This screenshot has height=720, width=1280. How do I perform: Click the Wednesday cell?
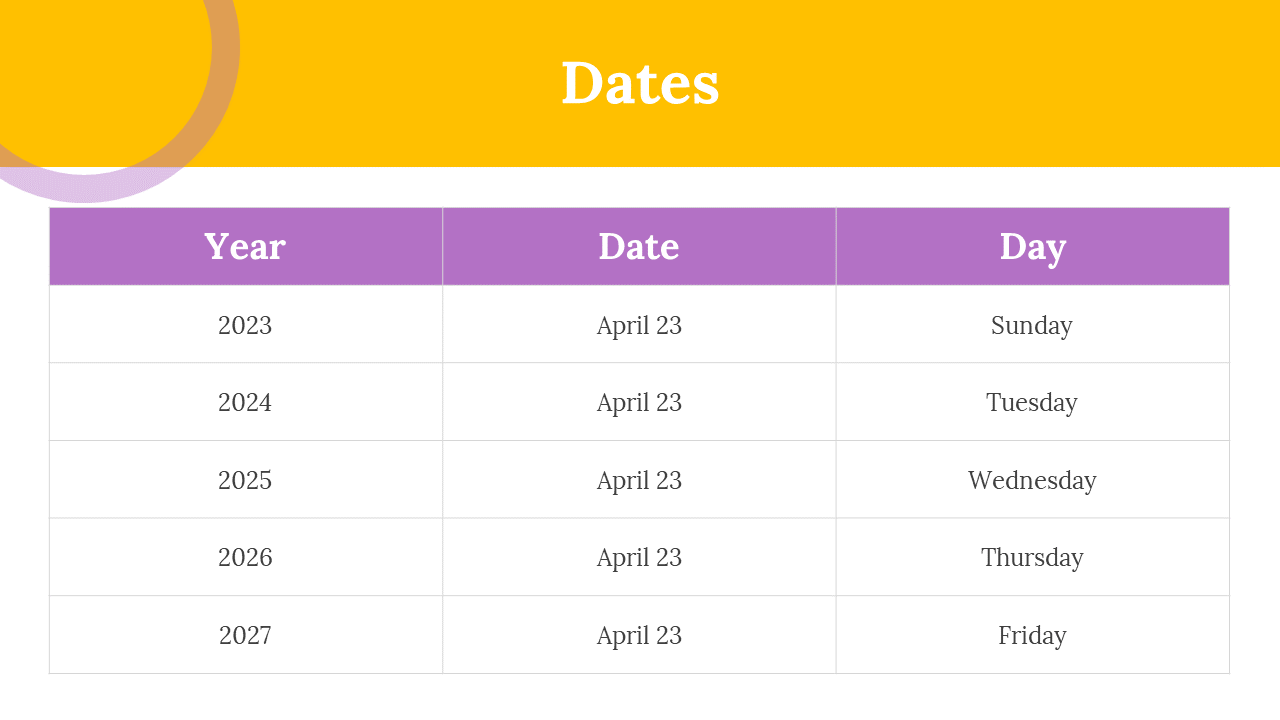pyautogui.click(x=1033, y=480)
